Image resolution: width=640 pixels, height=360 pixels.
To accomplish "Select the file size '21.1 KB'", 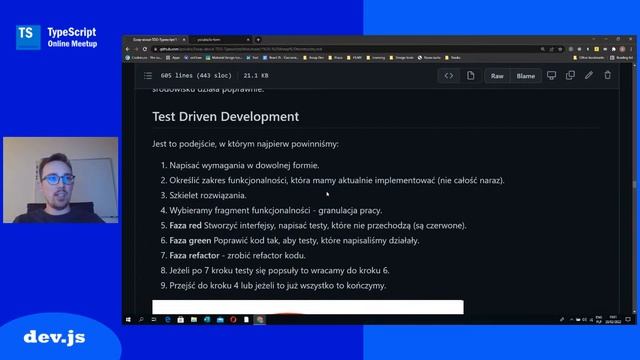I will (x=256, y=76).
